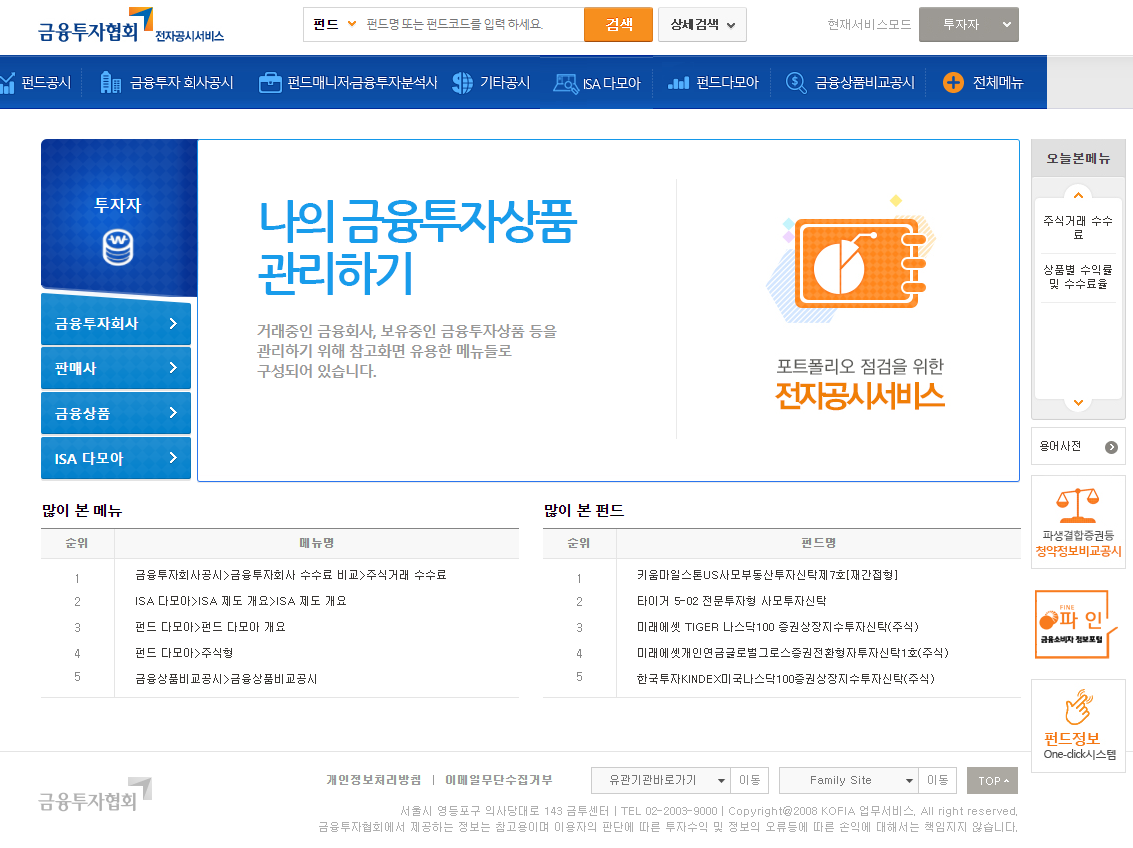The width and height of the screenshot is (1133, 848).
Task: Click the briefcase icon beside 펀드매니저금융투자분석사
Action: tap(270, 83)
